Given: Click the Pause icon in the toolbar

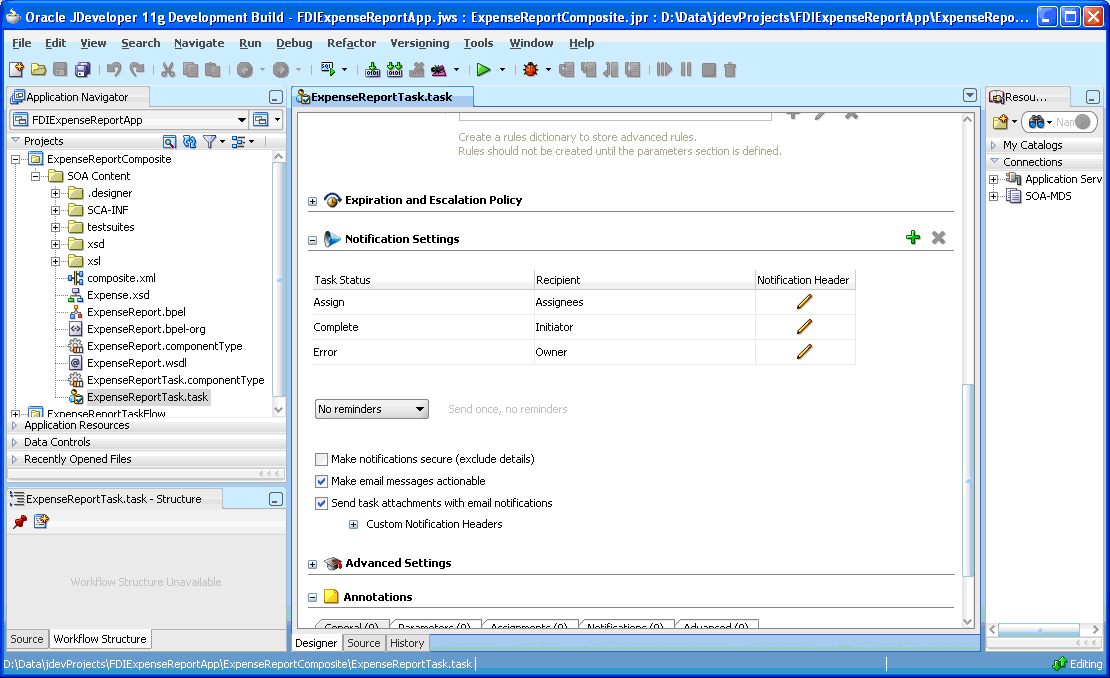Looking at the screenshot, I should tap(686, 69).
